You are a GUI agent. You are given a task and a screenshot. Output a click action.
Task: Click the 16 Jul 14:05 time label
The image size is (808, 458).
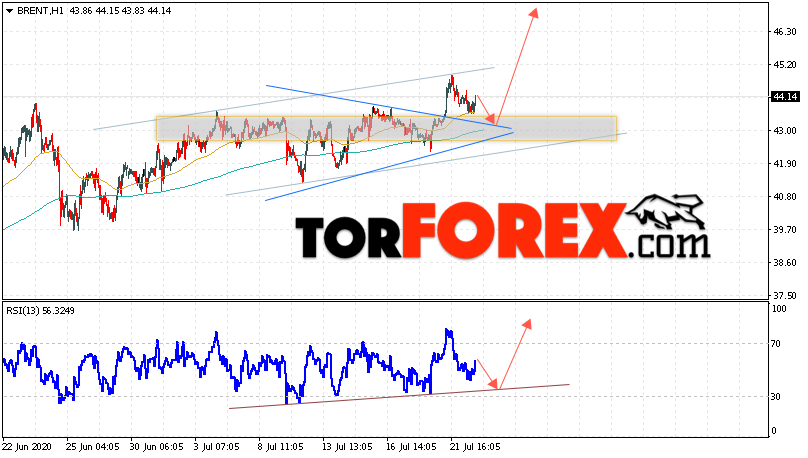pyautogui.click(x=411, y=446)
